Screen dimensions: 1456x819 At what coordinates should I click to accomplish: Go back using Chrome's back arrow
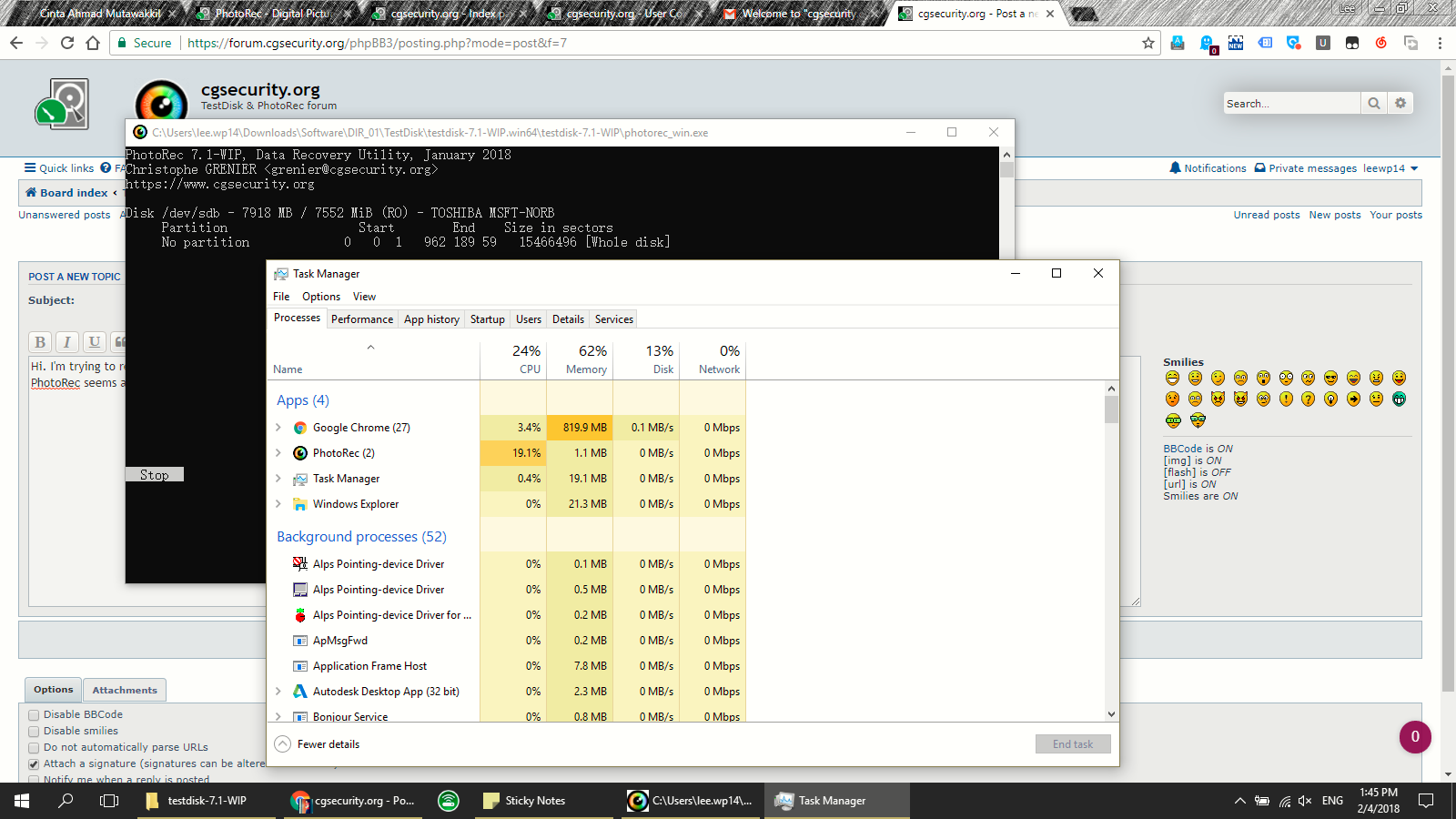[x=16, y=43]
